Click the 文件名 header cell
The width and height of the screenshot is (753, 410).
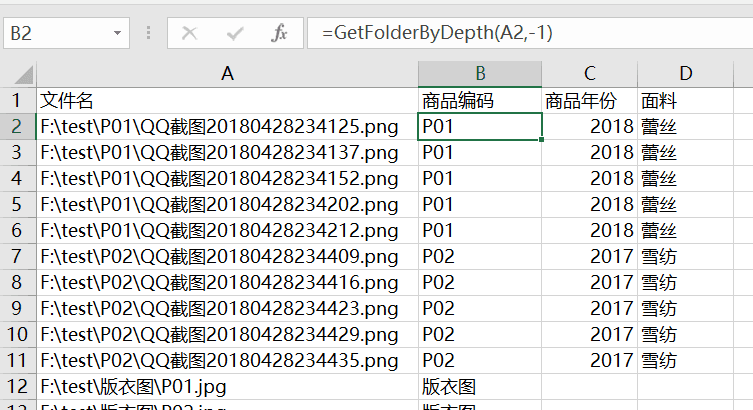[227, 100]
